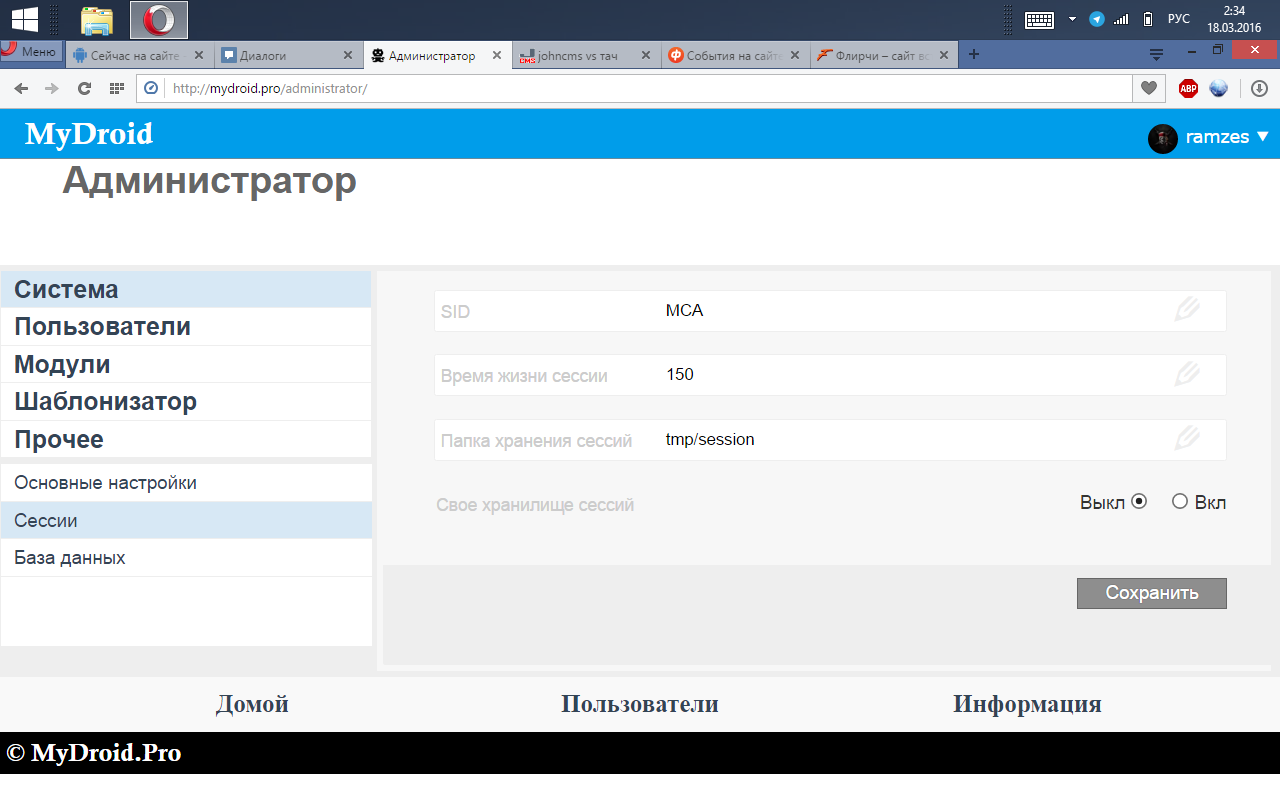This screenshot has width=1280, height=800.
Task: Open the Opera Меню dropdown
Action: [32, 52]
